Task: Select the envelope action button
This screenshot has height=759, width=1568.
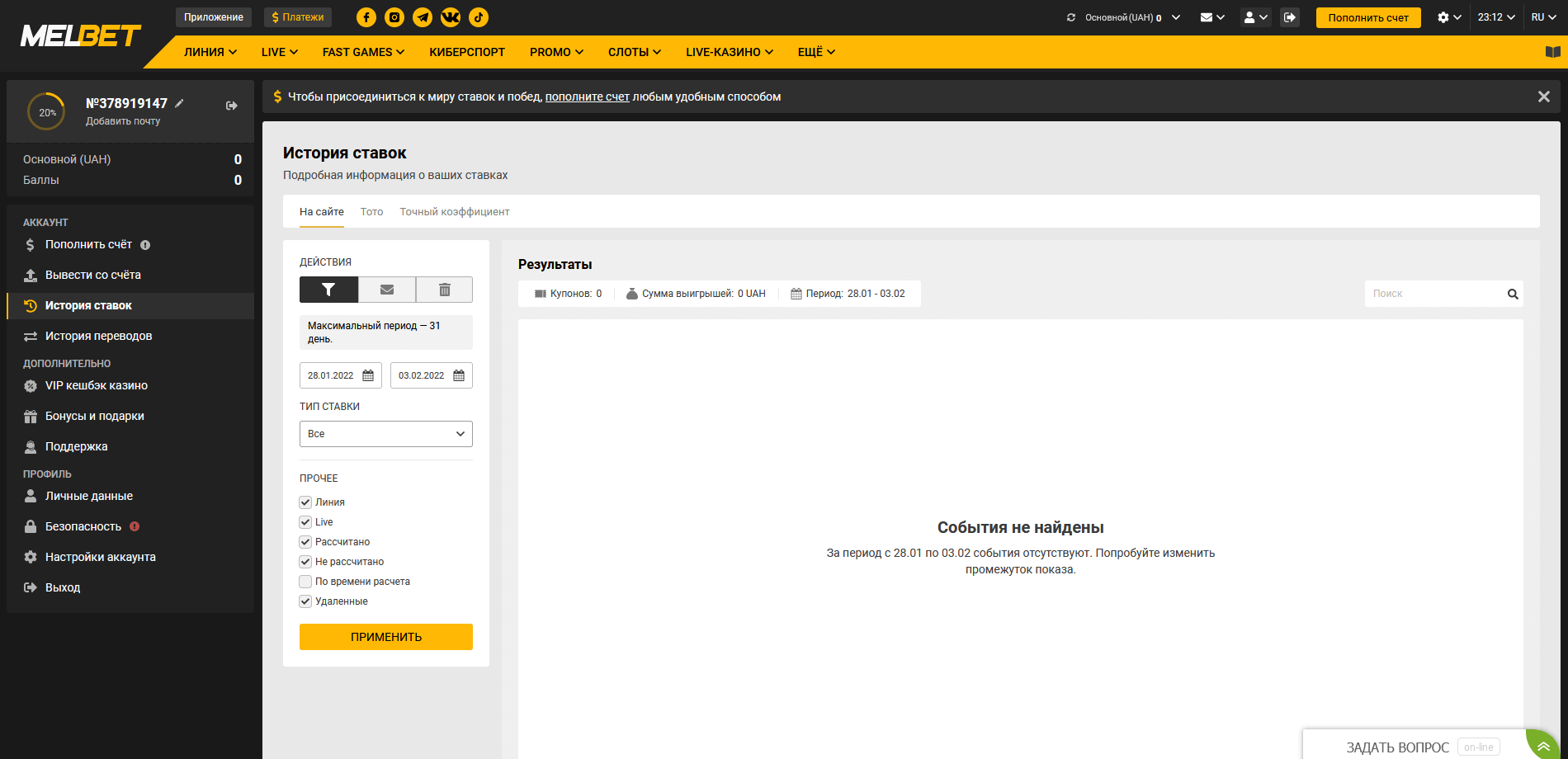Action: point(387,290)
